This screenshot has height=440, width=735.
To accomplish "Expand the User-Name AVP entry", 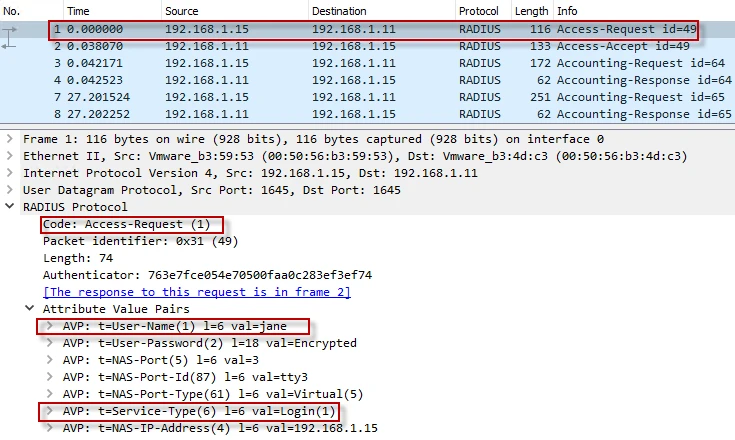I will click(51, 326).
